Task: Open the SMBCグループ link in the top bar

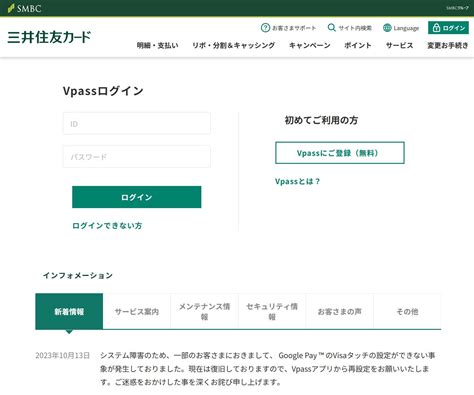Action: [457, 8]
